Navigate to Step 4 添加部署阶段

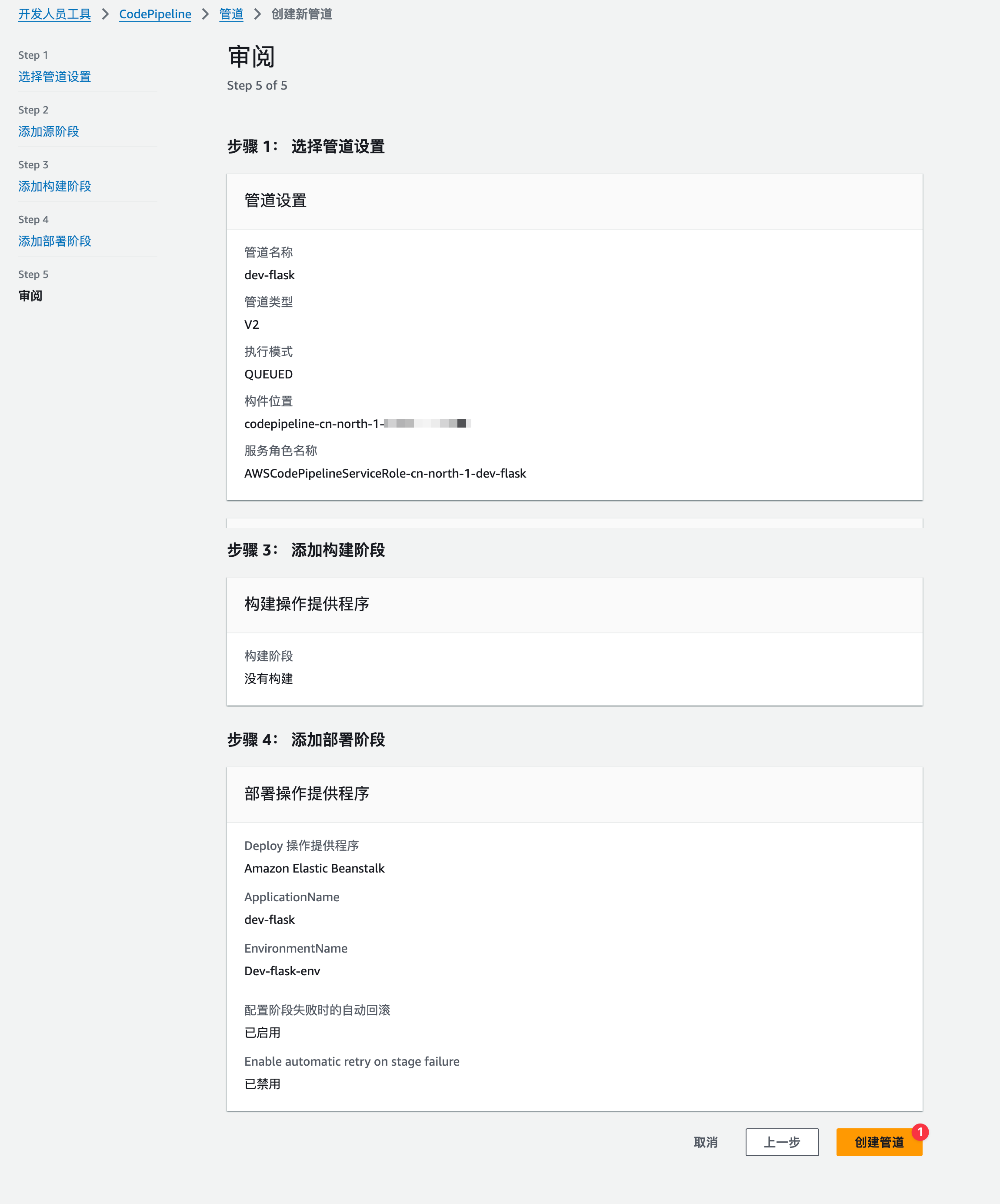click(54, 241)
